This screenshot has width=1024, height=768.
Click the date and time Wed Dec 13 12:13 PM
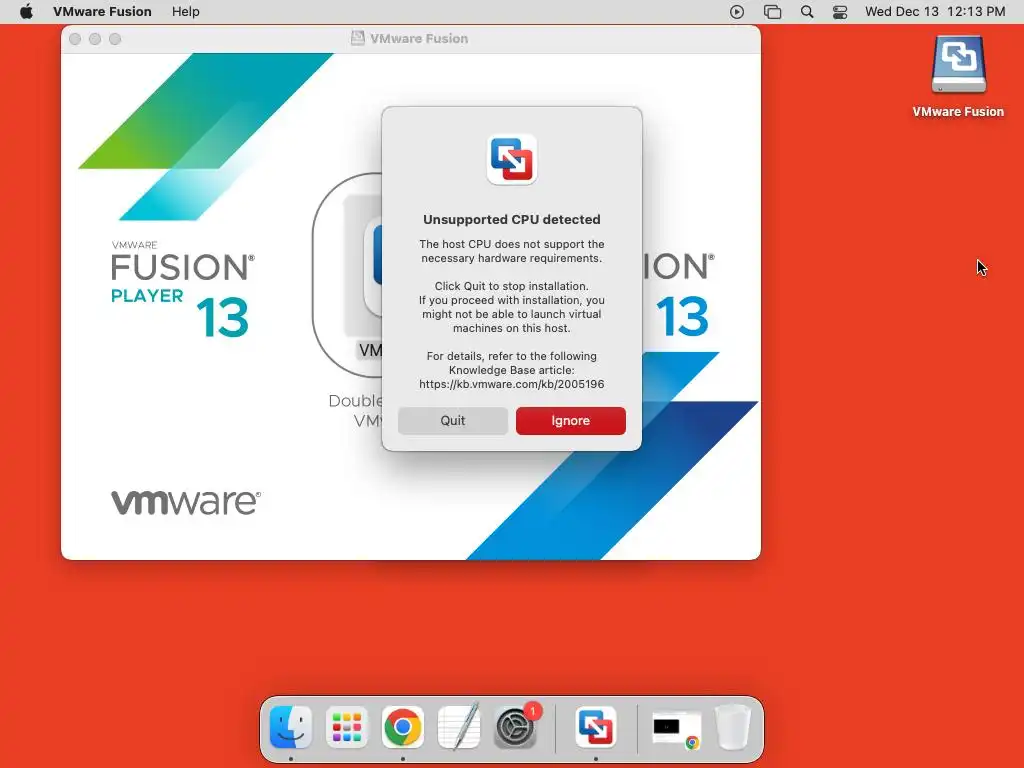coord(935,12)
